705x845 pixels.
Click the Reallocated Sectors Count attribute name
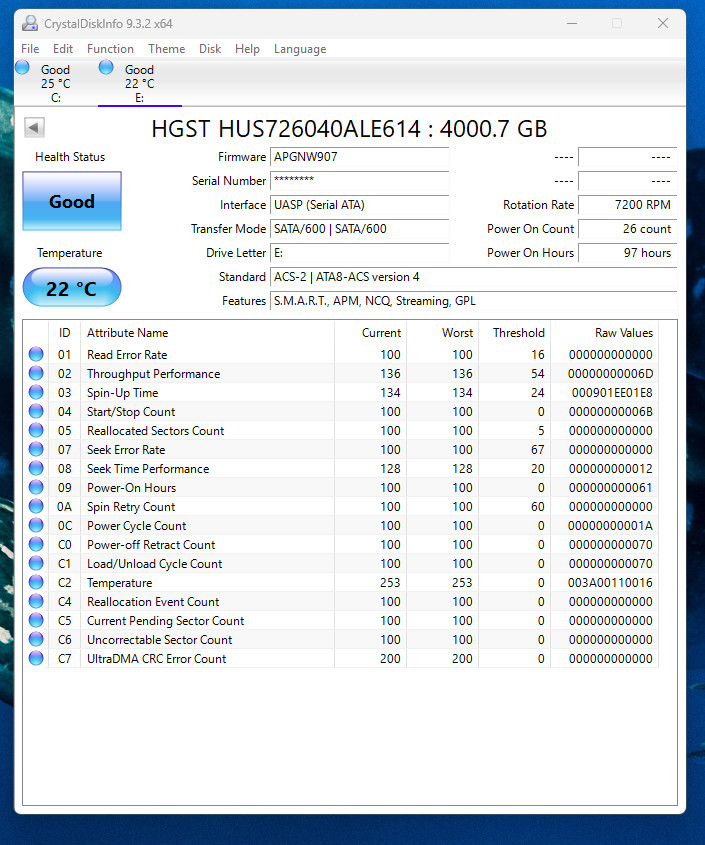click(x=155, y=431)
